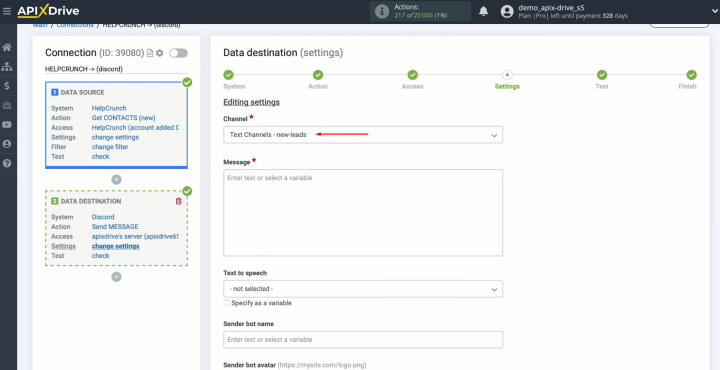
Task: Add step below Data Destination
Action: (117, 277)
